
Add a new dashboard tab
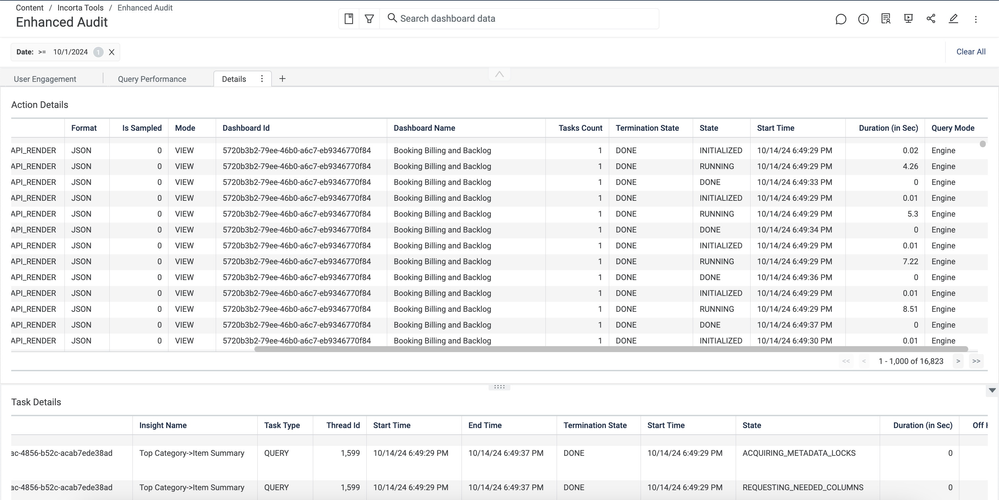pyautogui.click(x=282, y=79)
